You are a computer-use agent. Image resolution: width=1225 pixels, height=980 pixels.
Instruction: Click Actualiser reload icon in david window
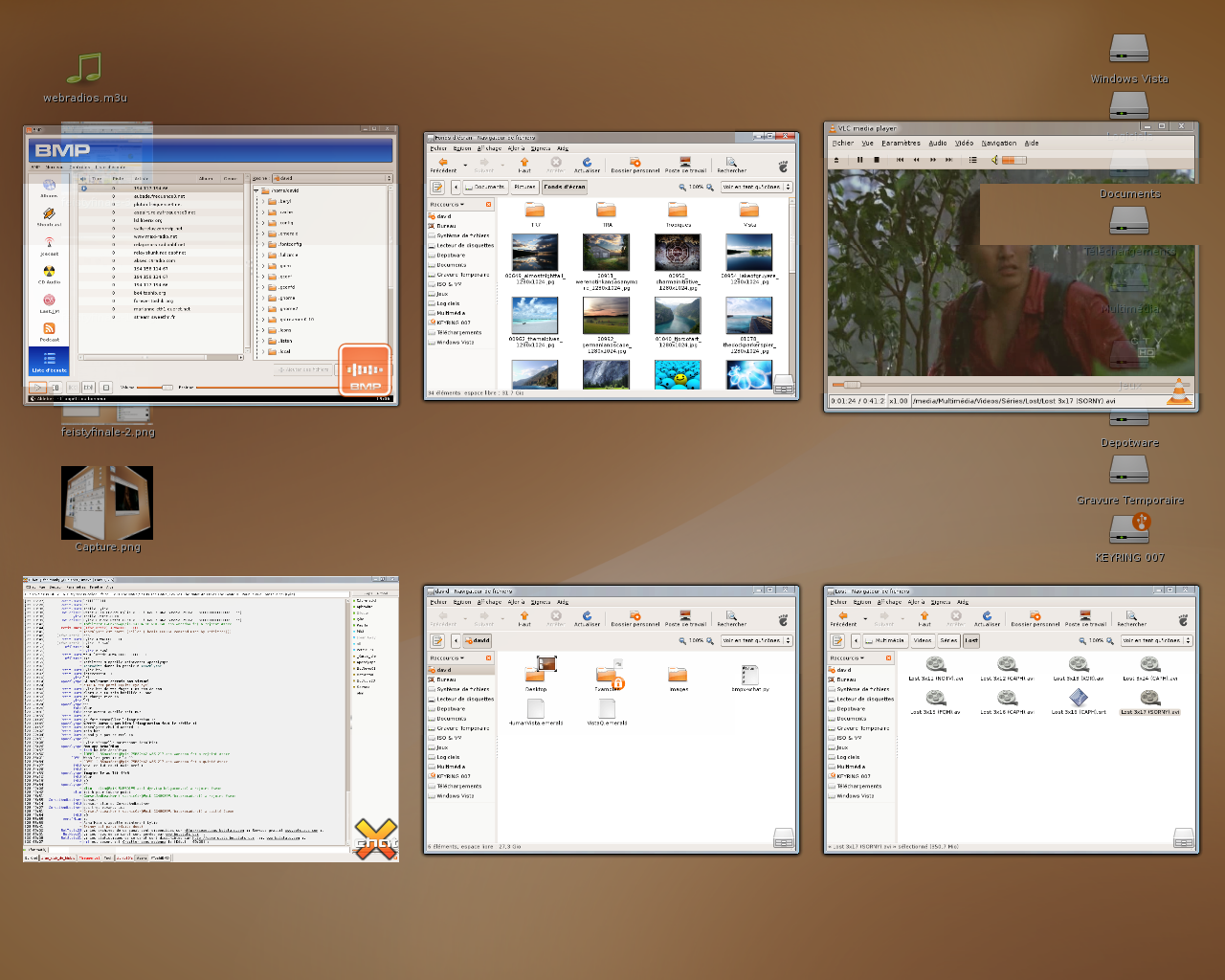coord(587,617)
